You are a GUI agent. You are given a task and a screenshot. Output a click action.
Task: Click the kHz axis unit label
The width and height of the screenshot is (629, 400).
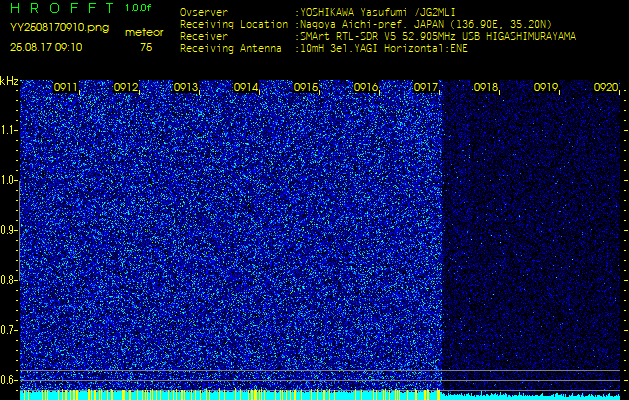point(9,81)
